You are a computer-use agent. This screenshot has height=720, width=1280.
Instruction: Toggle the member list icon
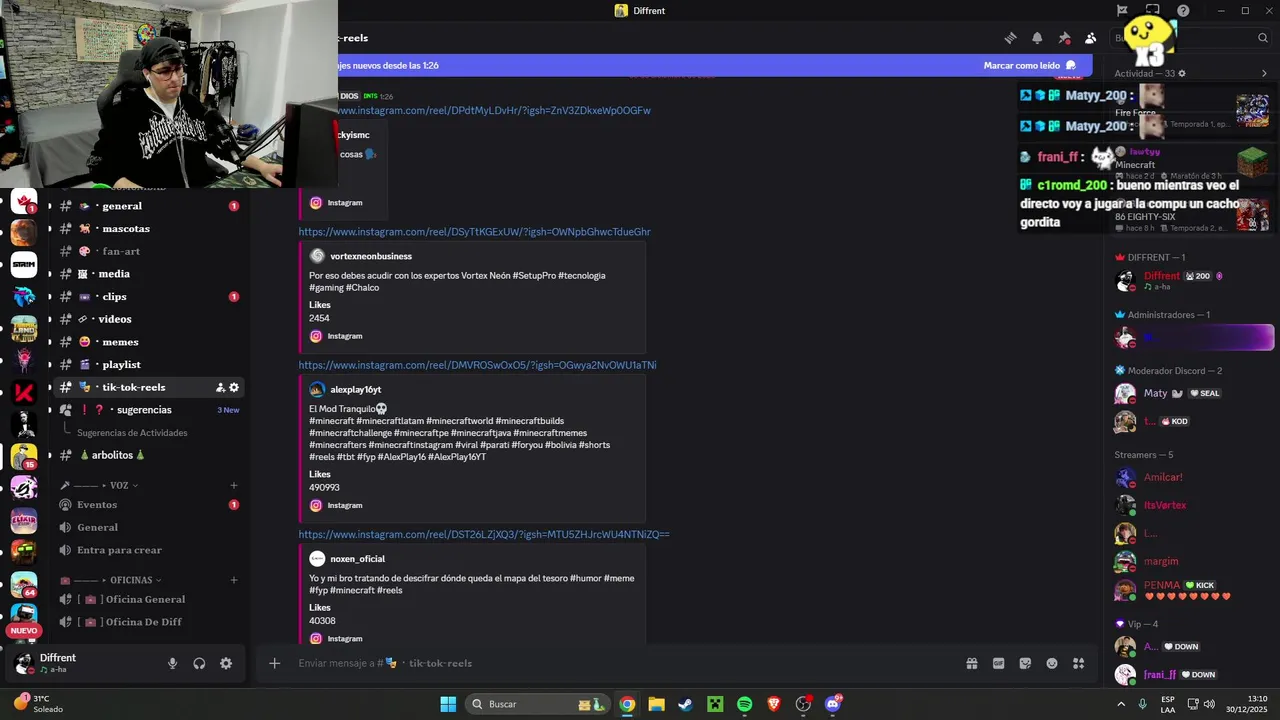(x=1091, y=38)
